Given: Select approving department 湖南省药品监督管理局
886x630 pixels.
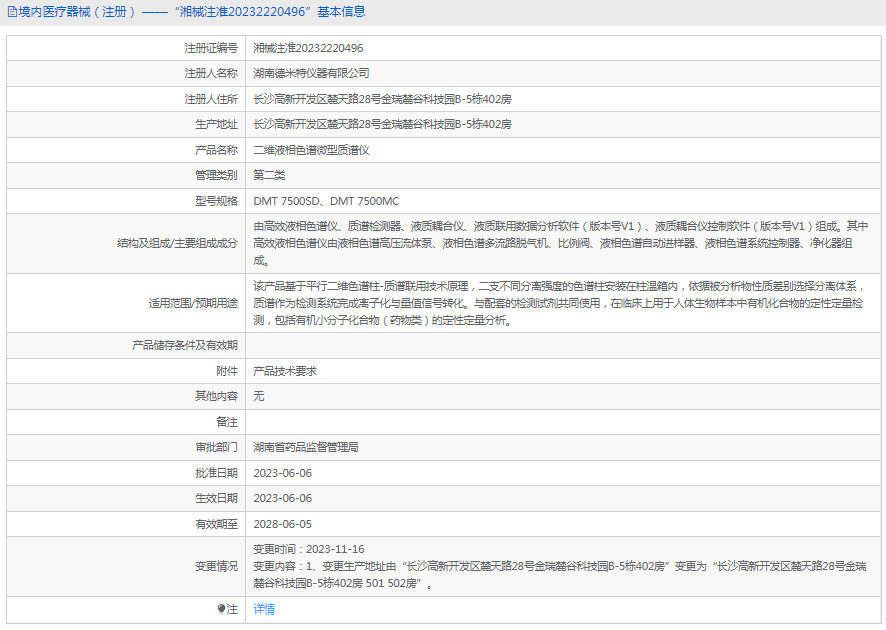Looking at the screenshot, I should [306, 447].
